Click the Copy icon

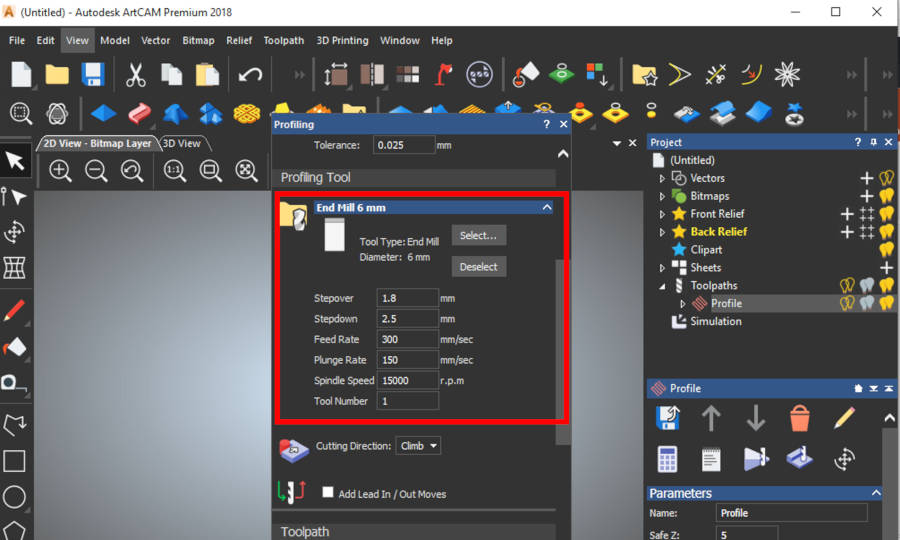coord(171,75)
